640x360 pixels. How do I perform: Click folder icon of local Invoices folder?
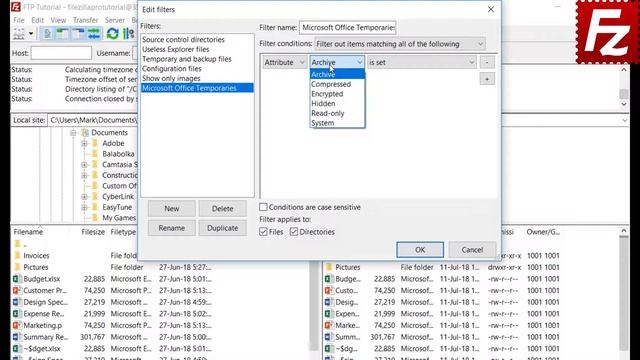[17, 256]
